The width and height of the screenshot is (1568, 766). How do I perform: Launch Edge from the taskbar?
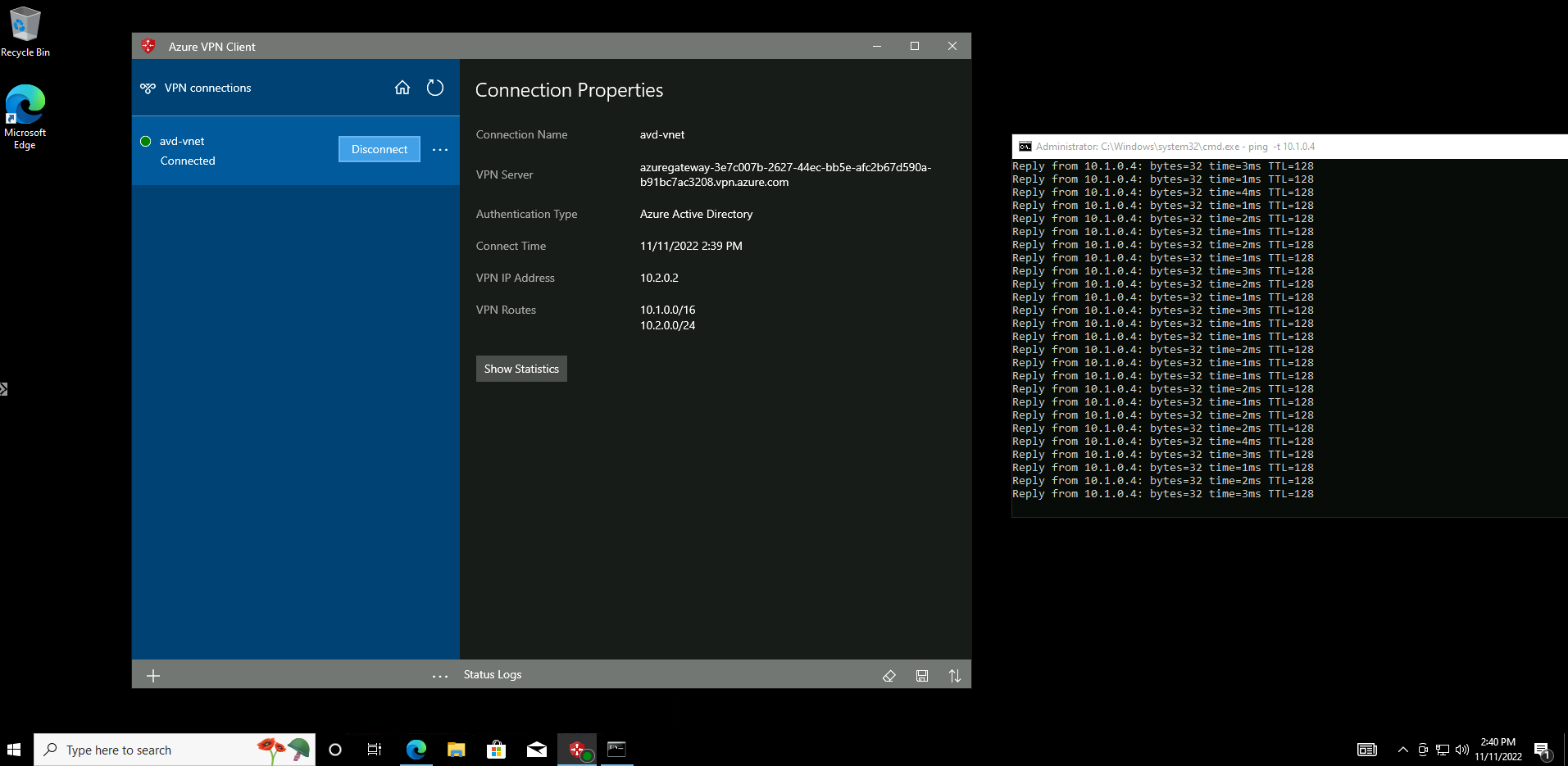coord(416,750)
